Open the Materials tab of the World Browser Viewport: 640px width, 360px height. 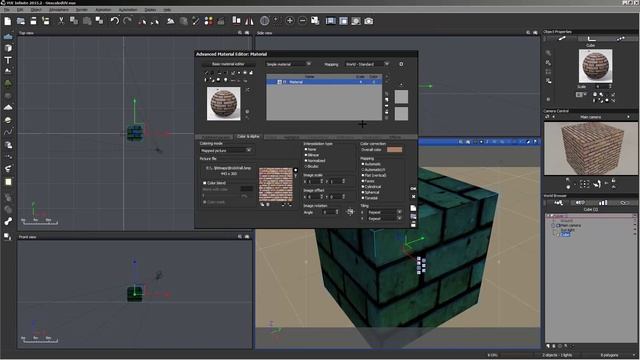580,202
